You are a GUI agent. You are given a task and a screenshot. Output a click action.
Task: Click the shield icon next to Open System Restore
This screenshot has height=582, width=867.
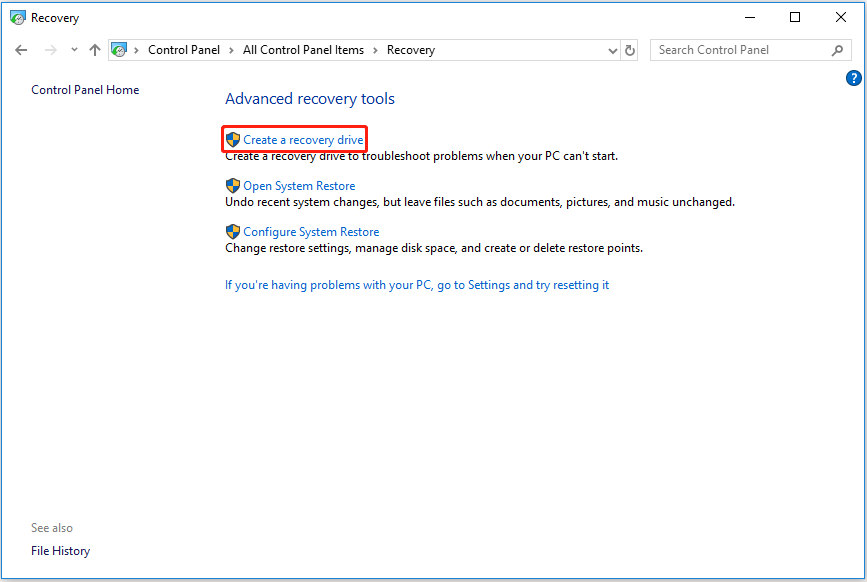[233, 185]
